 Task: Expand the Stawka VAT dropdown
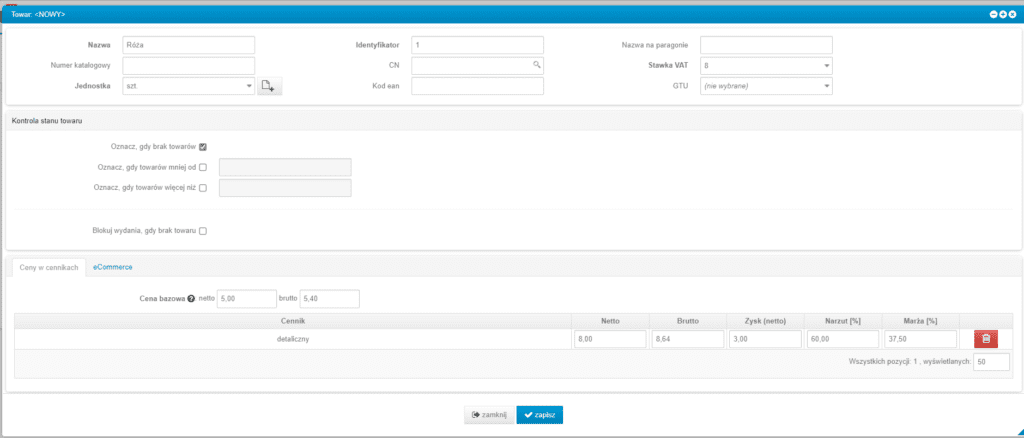pyautogui.click(x=826, y=66)
